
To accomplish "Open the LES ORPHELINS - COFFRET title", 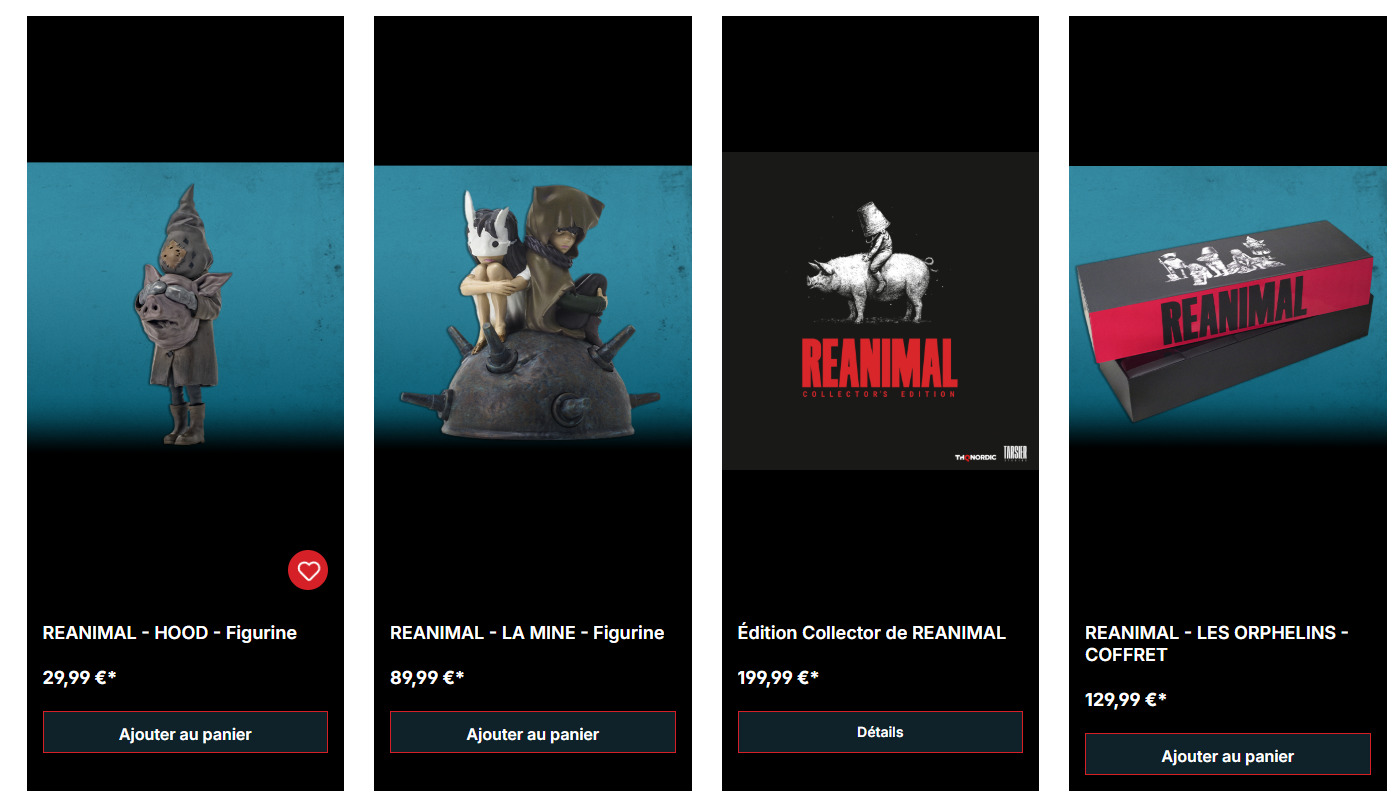I will click(1217, 644).
